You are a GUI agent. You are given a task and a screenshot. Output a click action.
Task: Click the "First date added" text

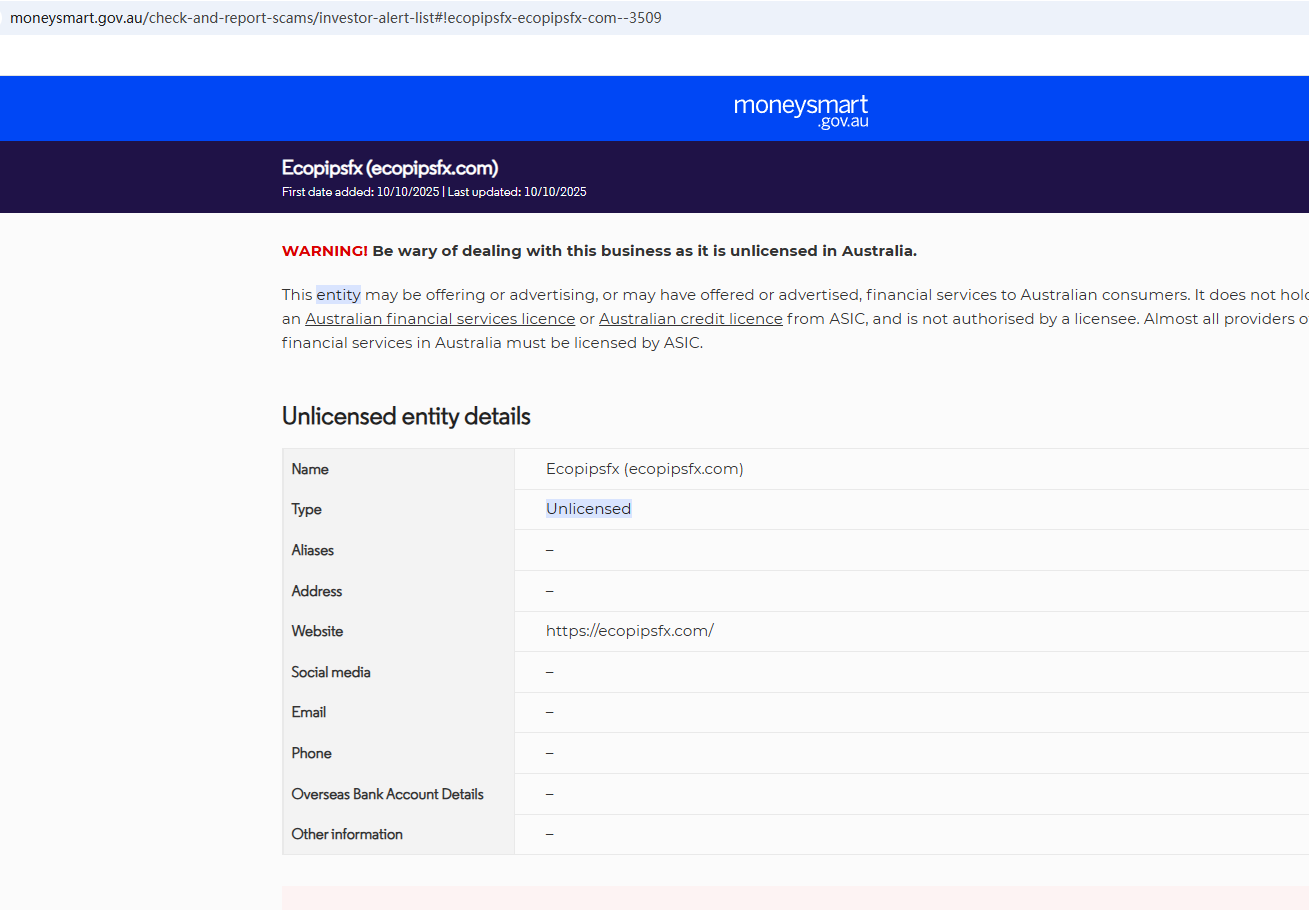point(360,192)
